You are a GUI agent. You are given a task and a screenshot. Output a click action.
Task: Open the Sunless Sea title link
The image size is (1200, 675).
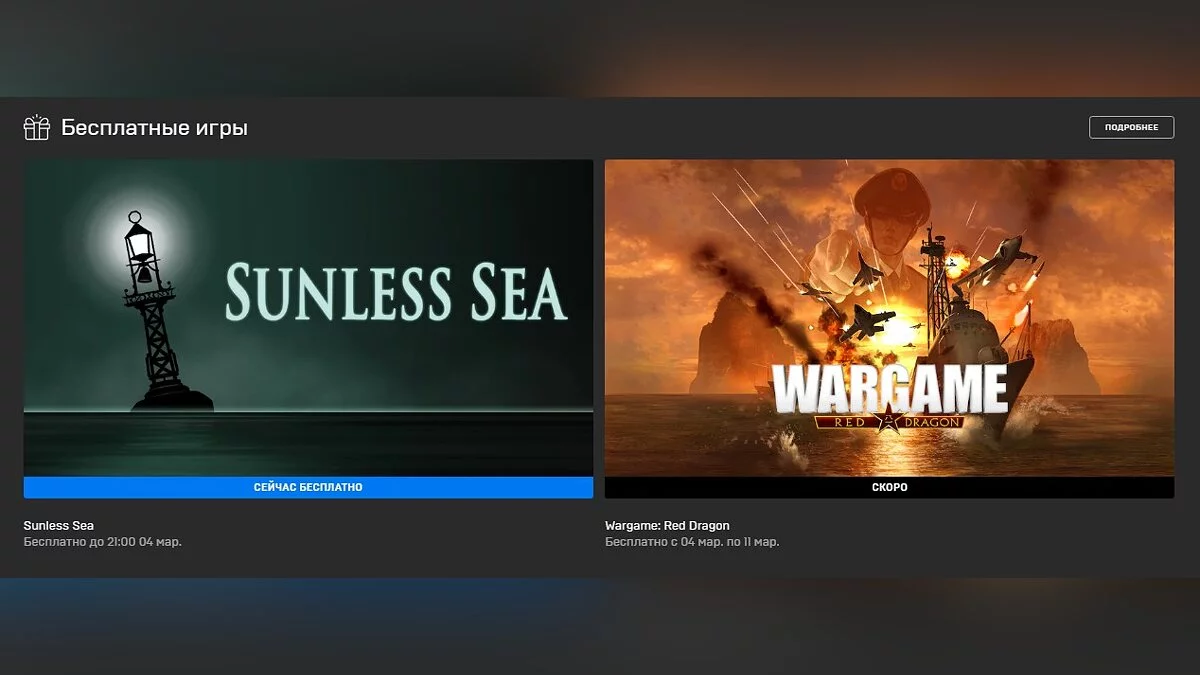59,525
